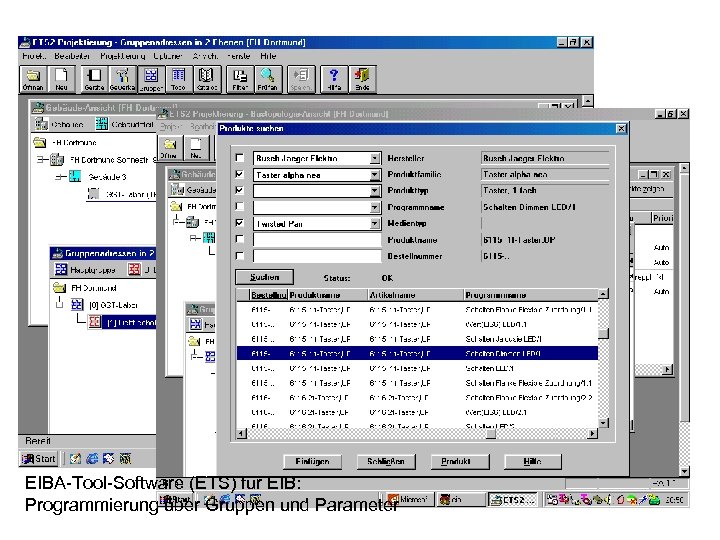
Task: Open the Projekt menu
Action: [x=34, y=56]
